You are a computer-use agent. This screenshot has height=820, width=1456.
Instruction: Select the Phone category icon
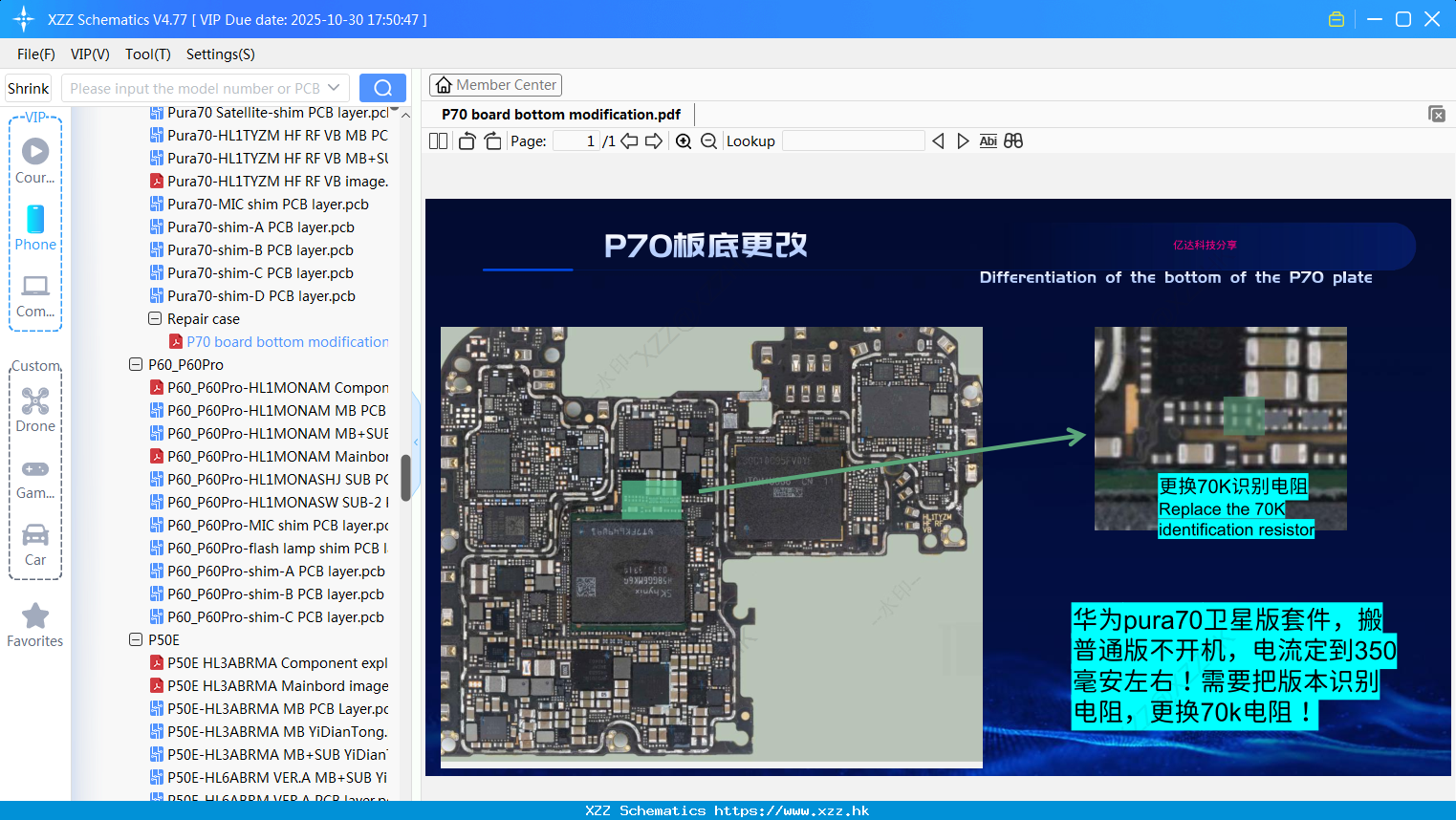[x=35, y=227]
